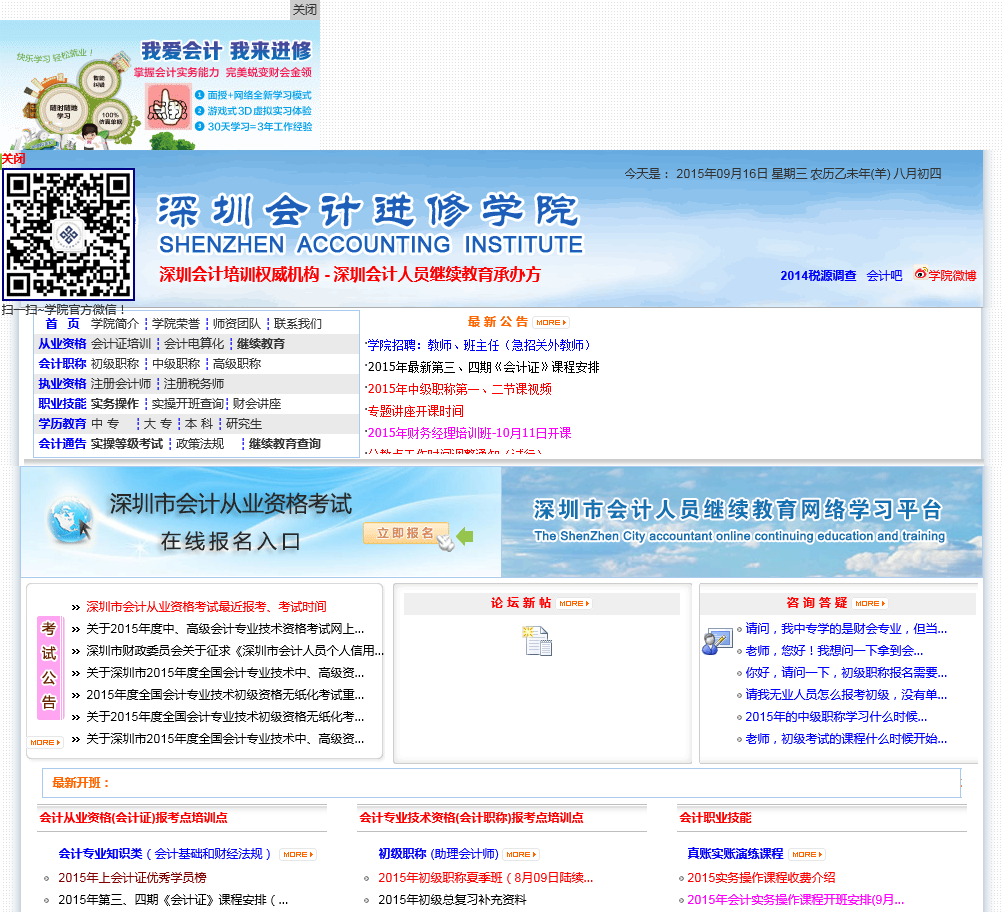
Task: Open question 请问，我中专学的是财会专业
Action: coord(846,629)
